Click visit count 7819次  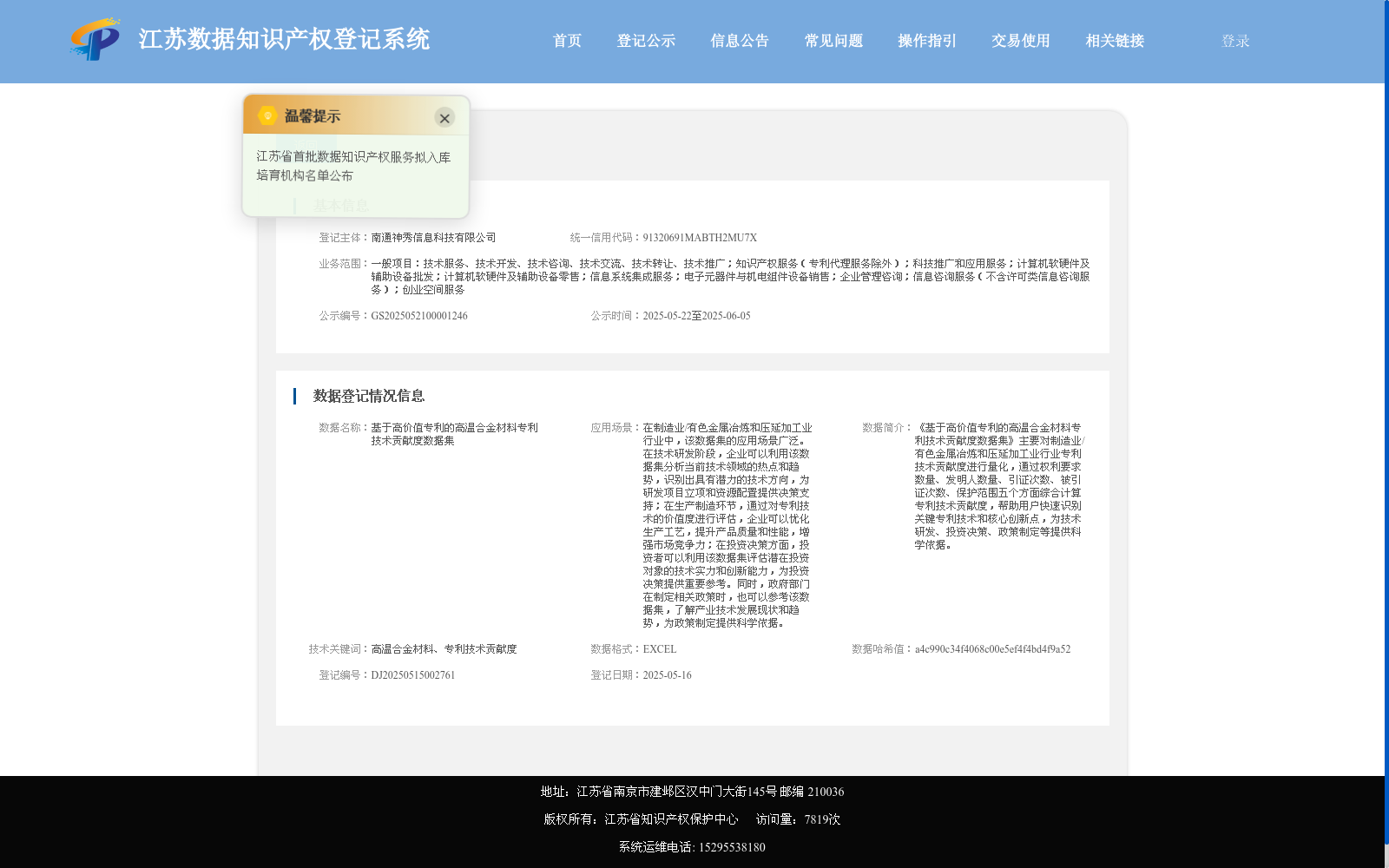[x=822, y=819]
